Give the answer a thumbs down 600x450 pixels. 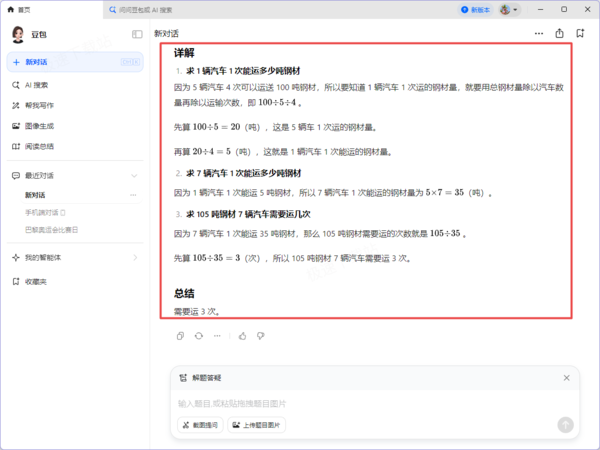click(x=261, y=336)
